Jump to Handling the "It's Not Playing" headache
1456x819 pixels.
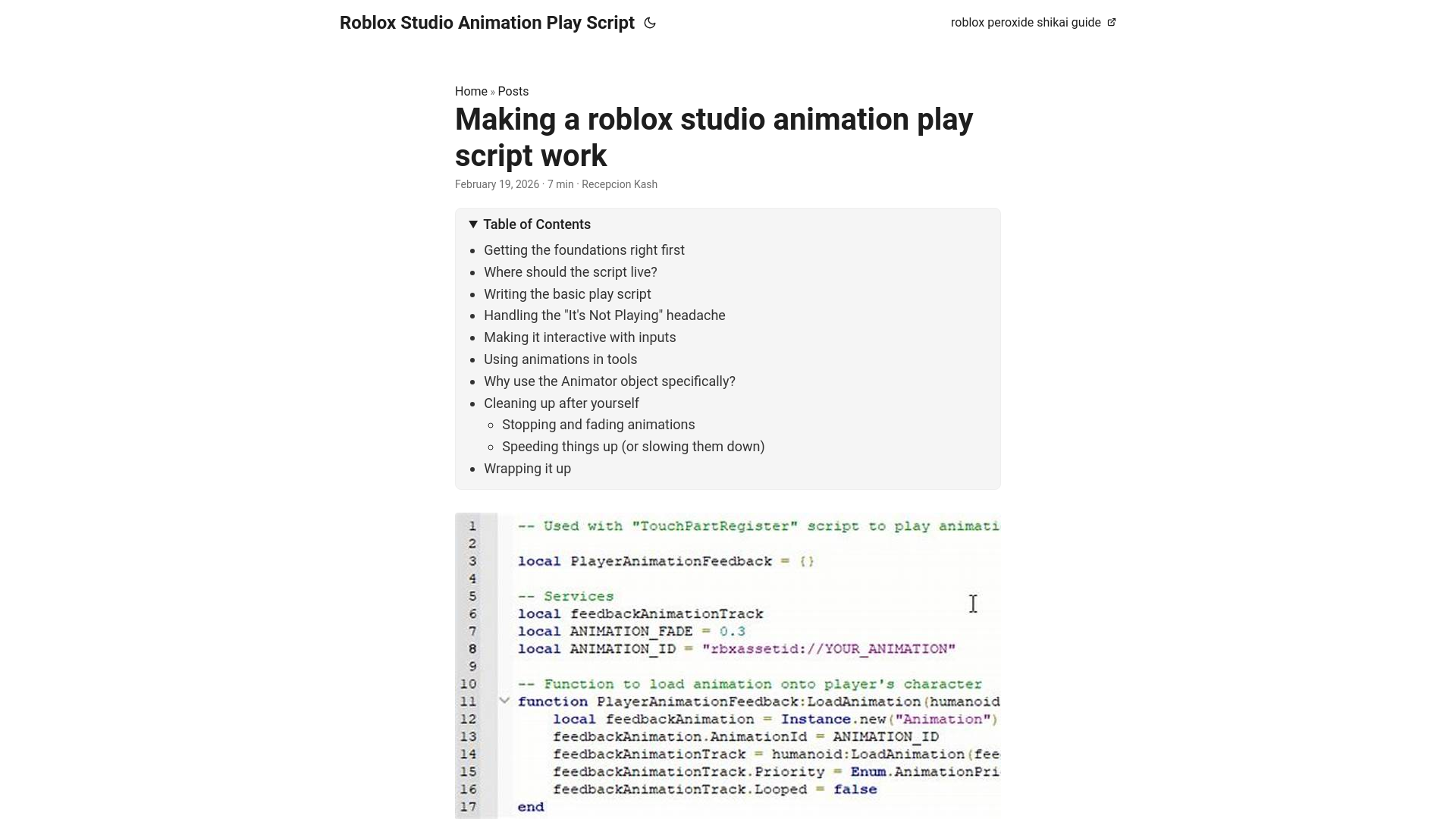[604, 315]
